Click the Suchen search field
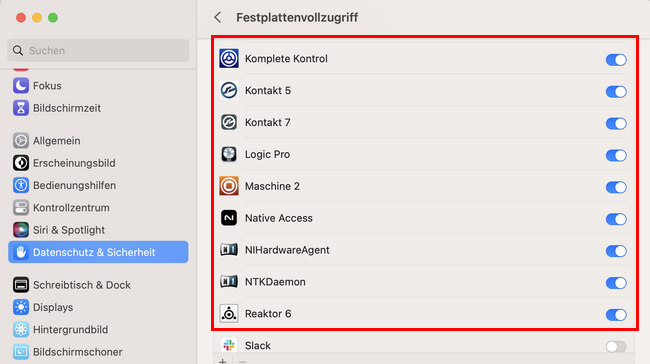This screenshot has height=364, width=650. point(98,51)
